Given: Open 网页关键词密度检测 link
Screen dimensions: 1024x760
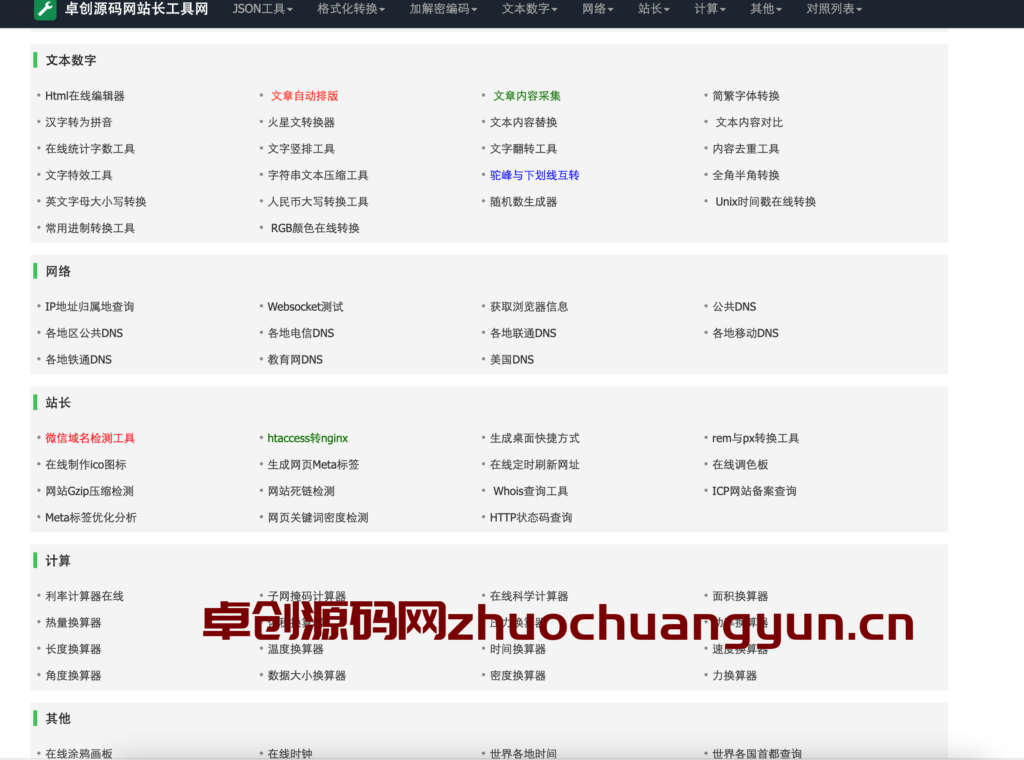Looking at the screenshot, I should [x=318, y=518].
